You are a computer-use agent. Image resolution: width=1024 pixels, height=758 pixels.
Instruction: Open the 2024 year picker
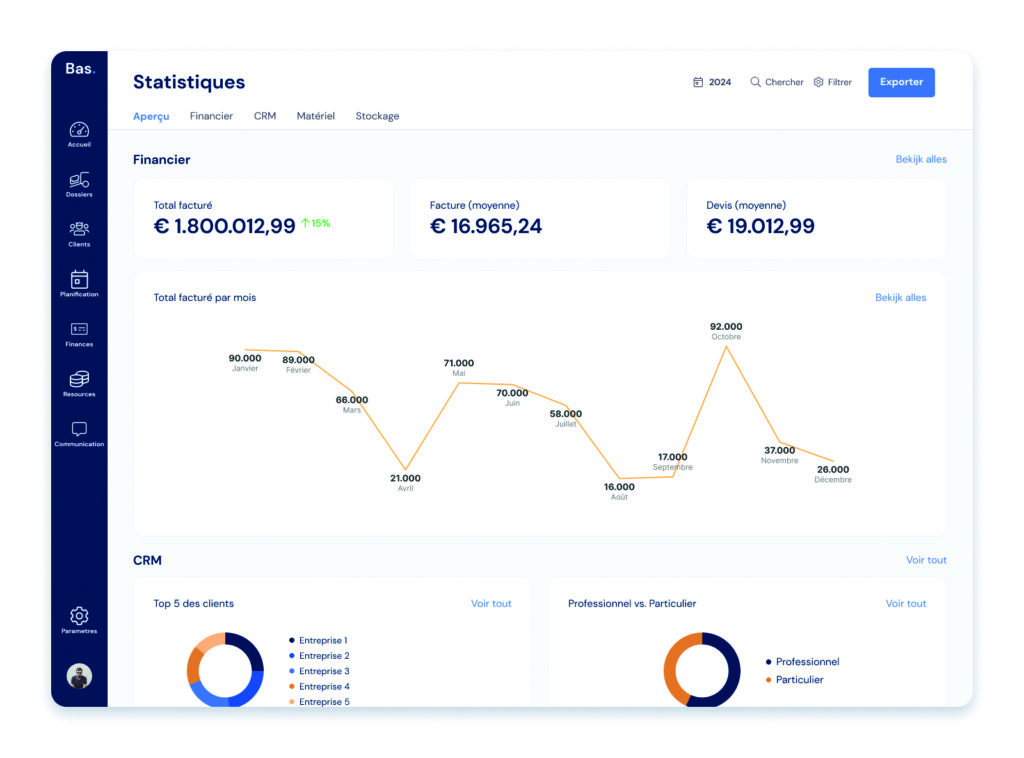click(712, 82)
